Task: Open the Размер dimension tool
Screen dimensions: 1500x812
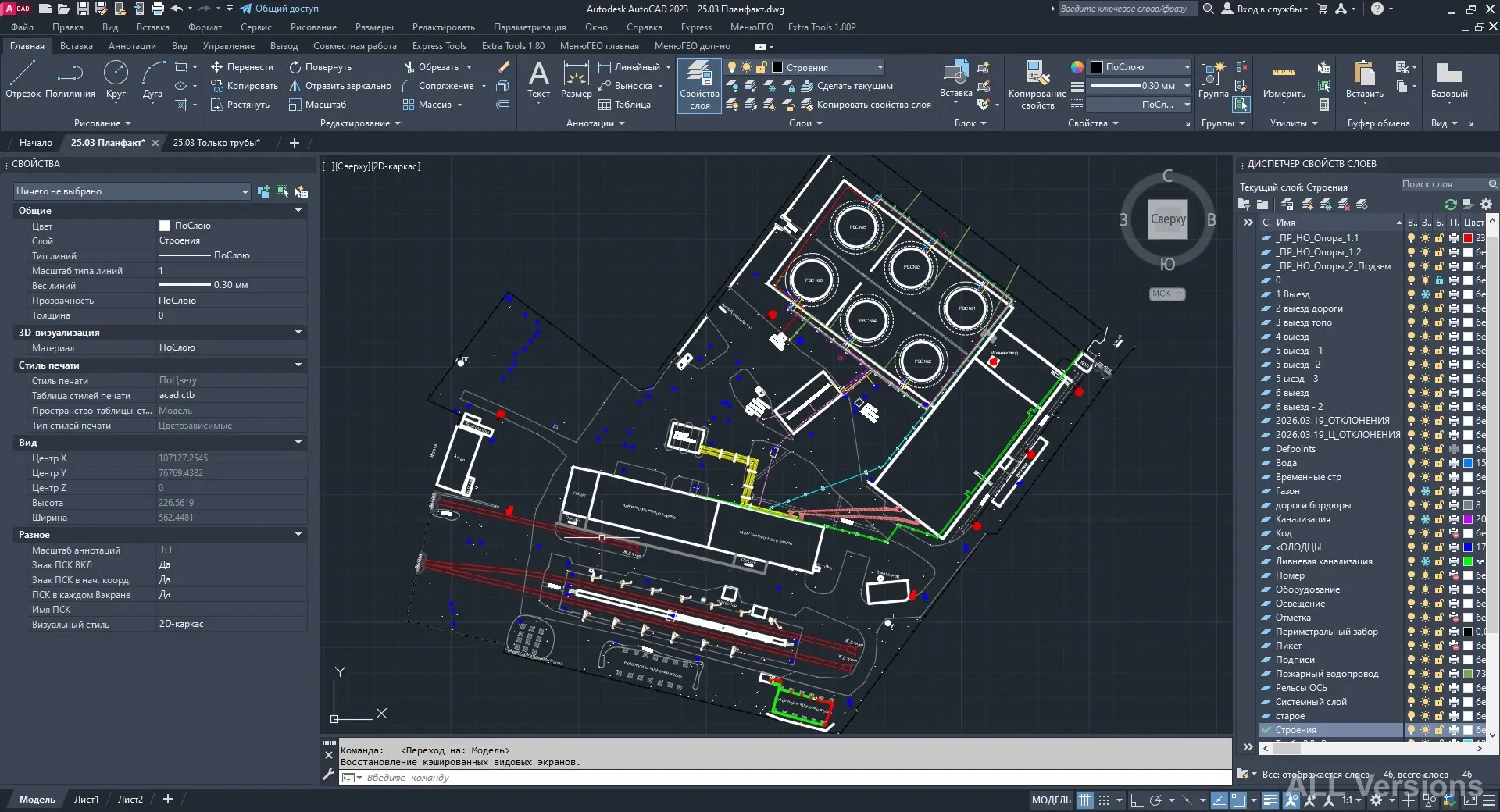Action: 576,80
